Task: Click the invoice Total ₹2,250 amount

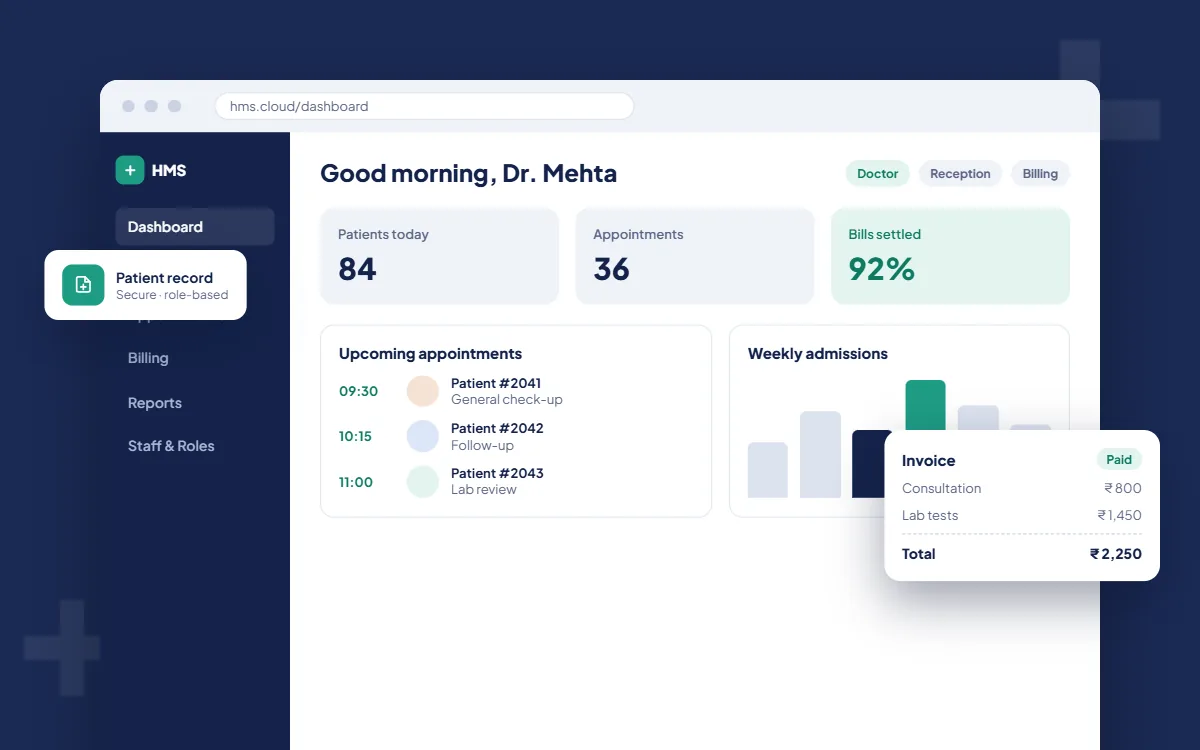Action: coord(1116,554)
